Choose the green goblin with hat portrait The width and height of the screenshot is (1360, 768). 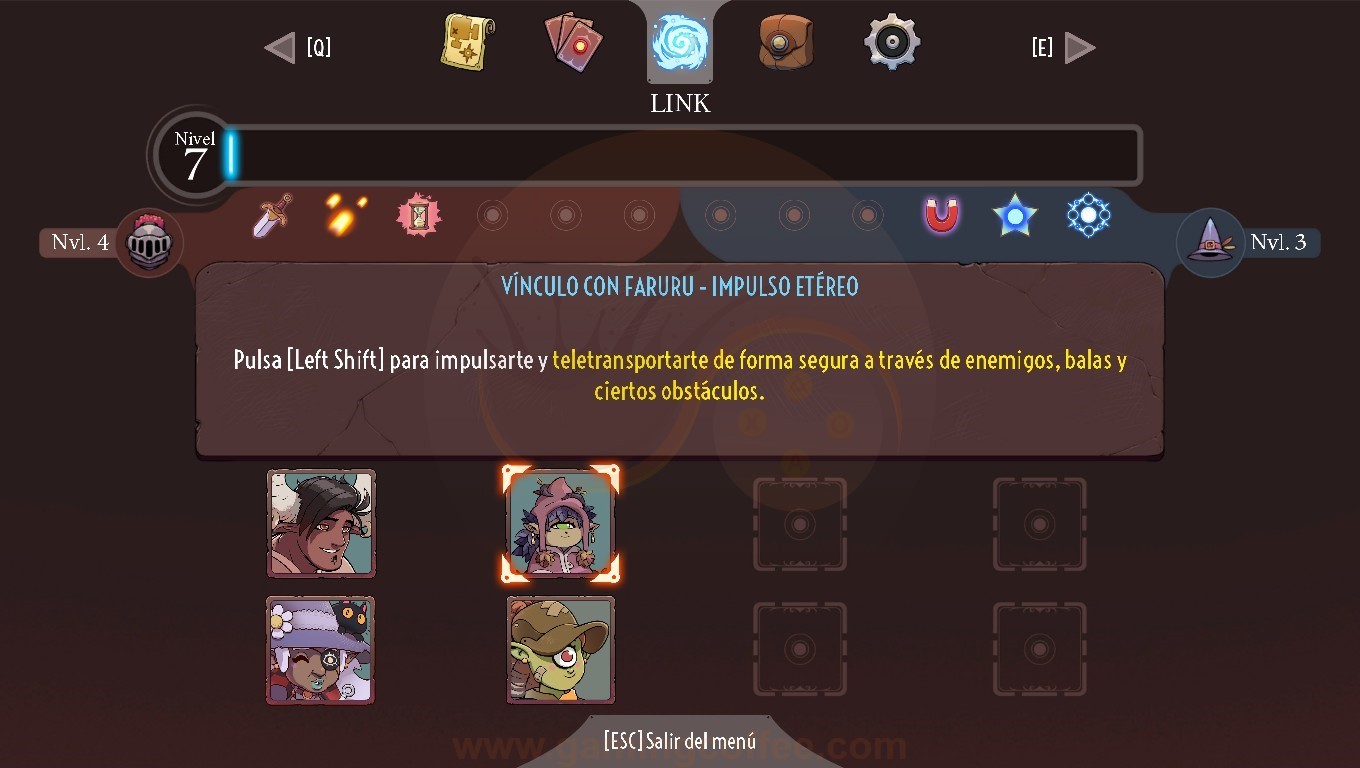(560, 650)
